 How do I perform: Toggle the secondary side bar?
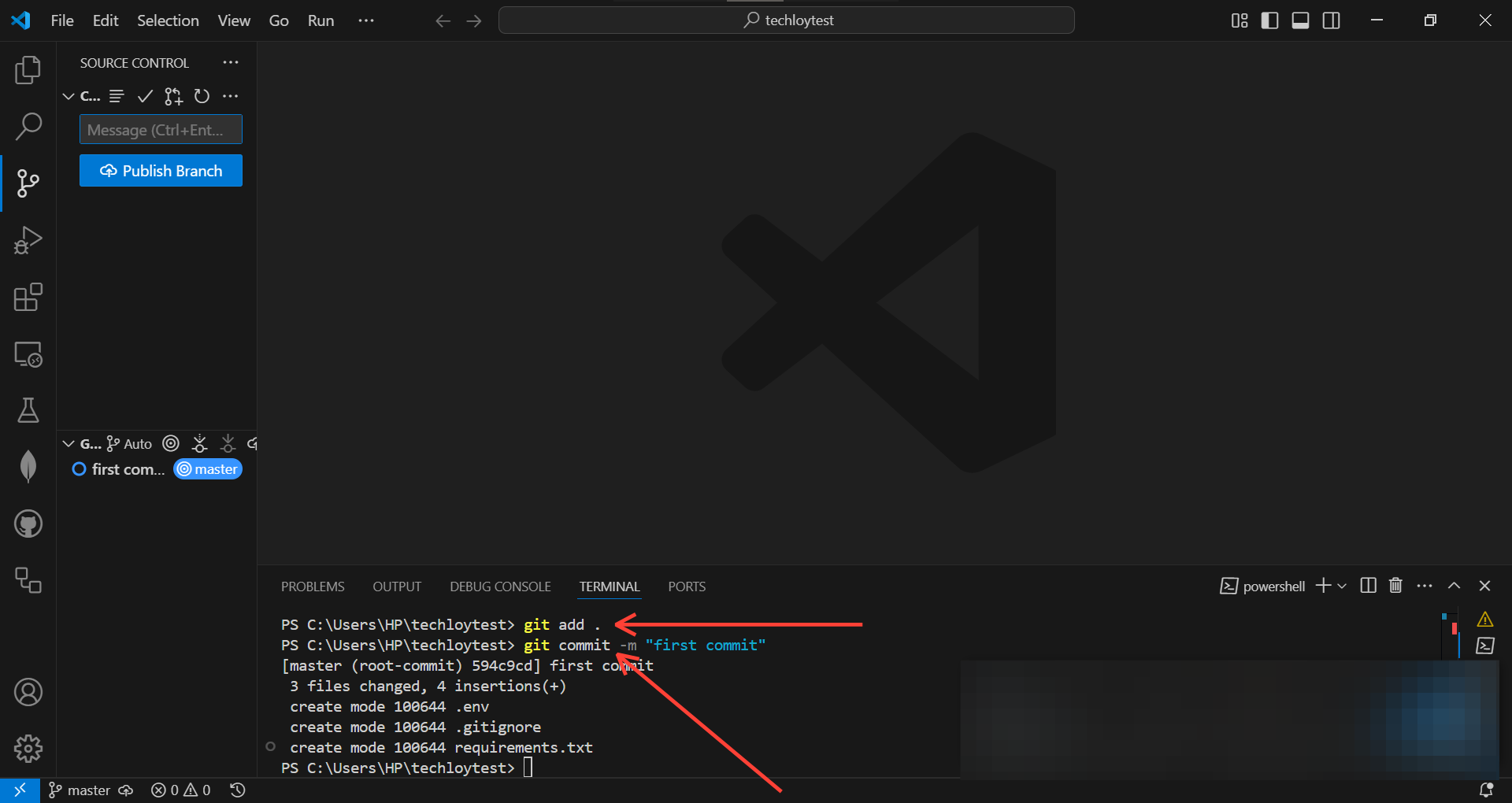pyautogui.click(x=1331, y=20)
